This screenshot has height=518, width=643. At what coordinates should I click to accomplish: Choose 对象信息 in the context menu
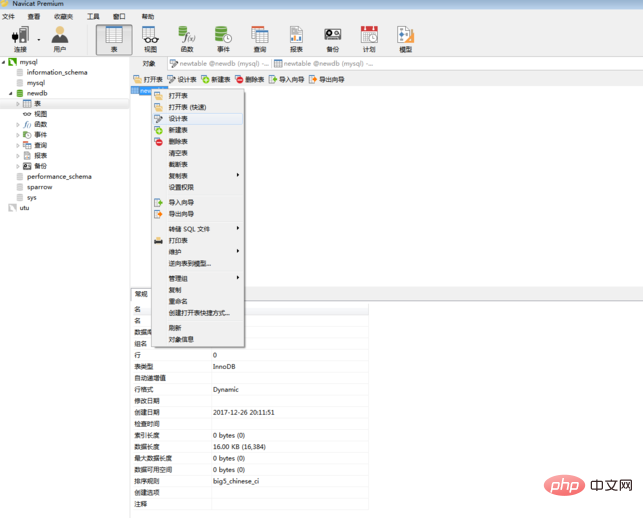pos(198,339)
